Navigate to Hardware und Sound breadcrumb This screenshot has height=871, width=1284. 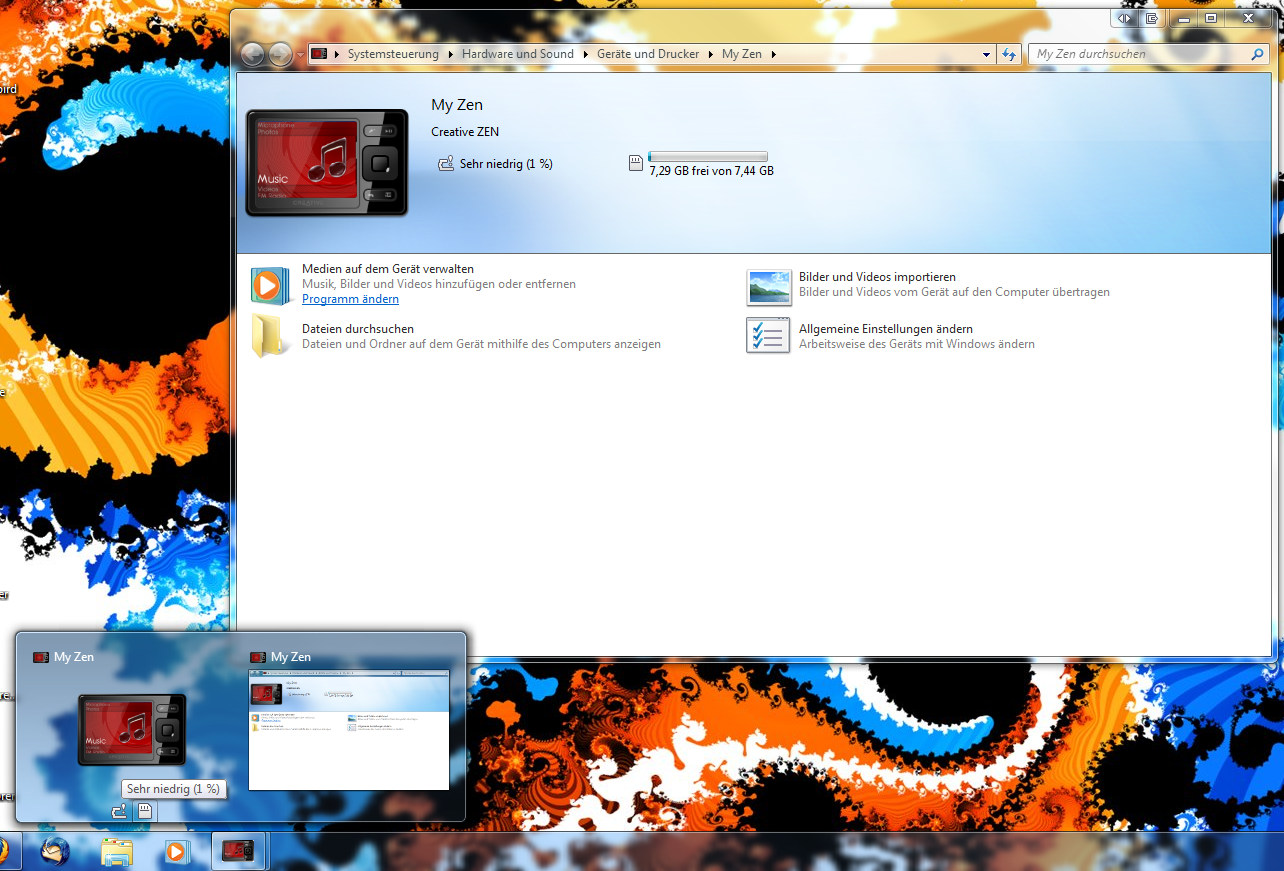518,54
